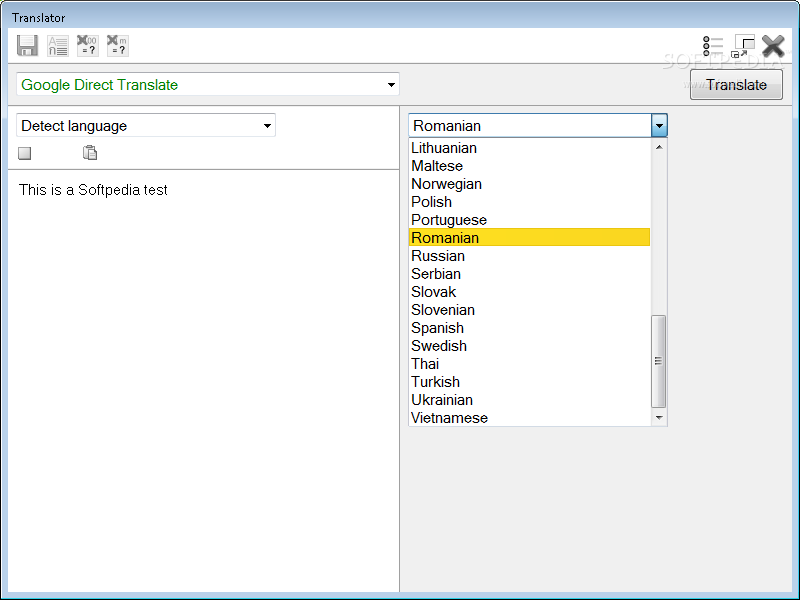The image size is (800, 600).
Task: Click the Translate button
Action: coord(736,85)
